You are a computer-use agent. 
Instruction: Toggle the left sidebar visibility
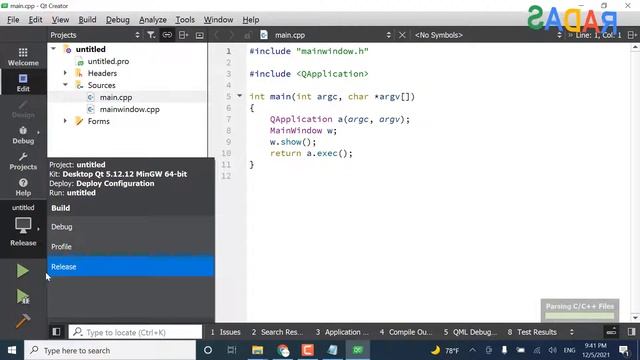point(56,332)
